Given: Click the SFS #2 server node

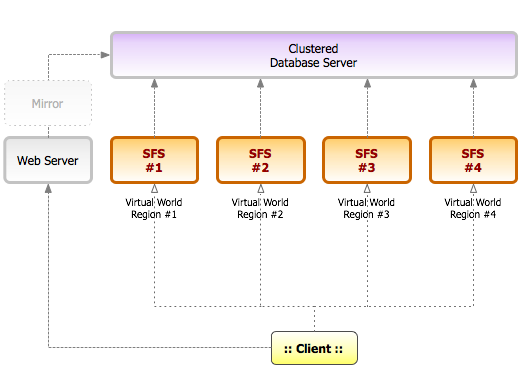Looking at the screenshot, I should [x=261, y=160].
